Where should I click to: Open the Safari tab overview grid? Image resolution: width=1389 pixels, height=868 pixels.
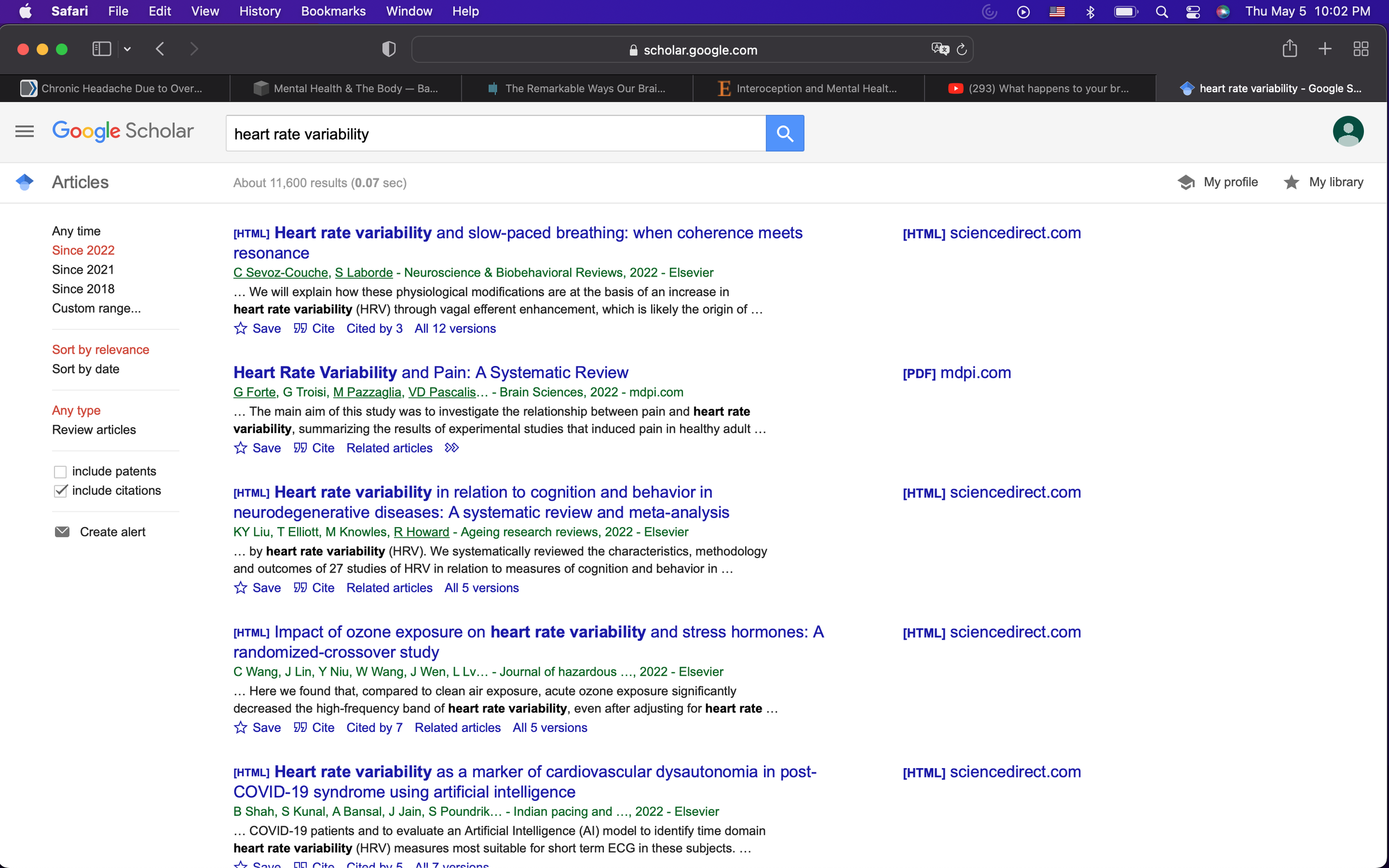click(1360, 49)
